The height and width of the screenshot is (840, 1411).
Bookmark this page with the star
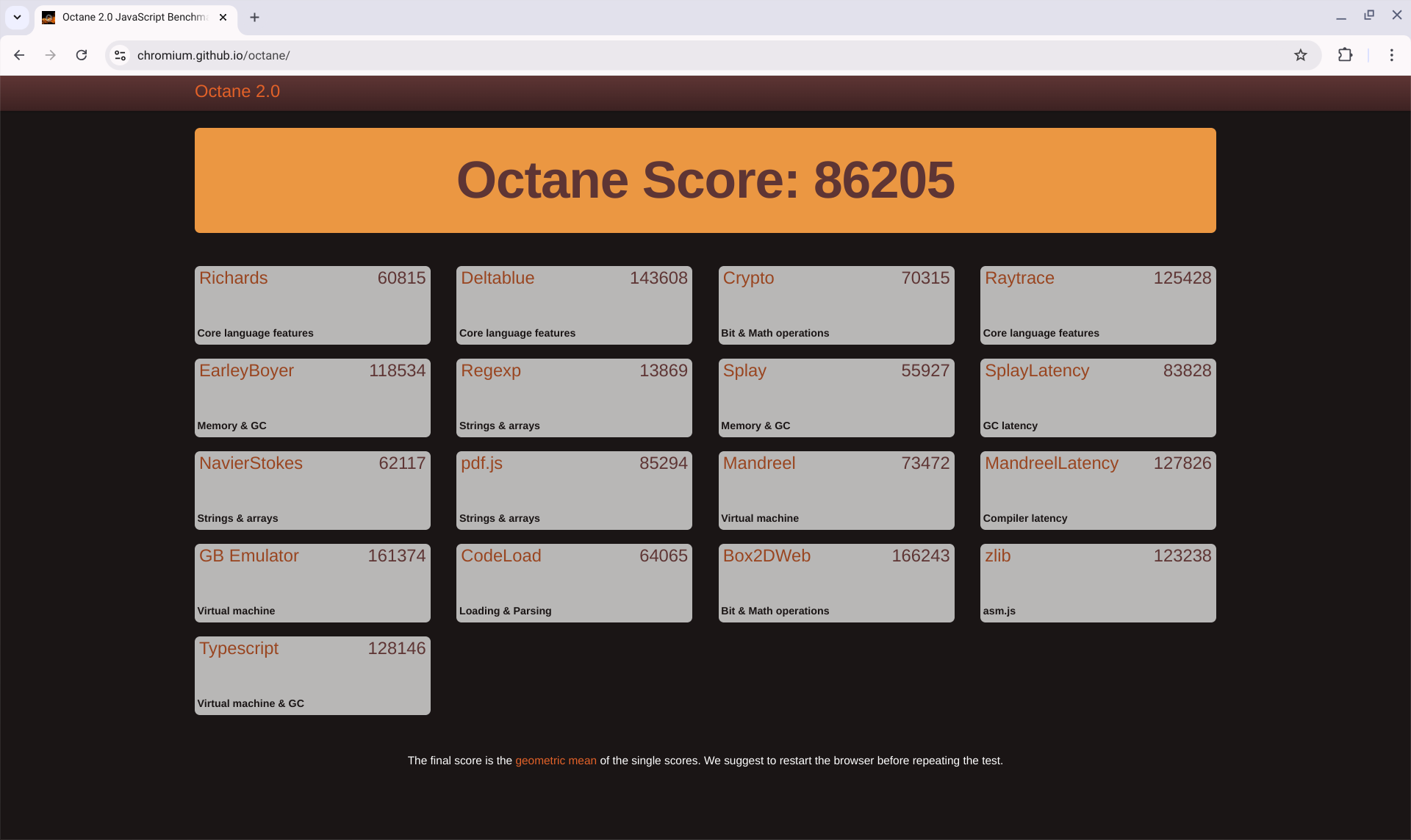click(1300, 55)
